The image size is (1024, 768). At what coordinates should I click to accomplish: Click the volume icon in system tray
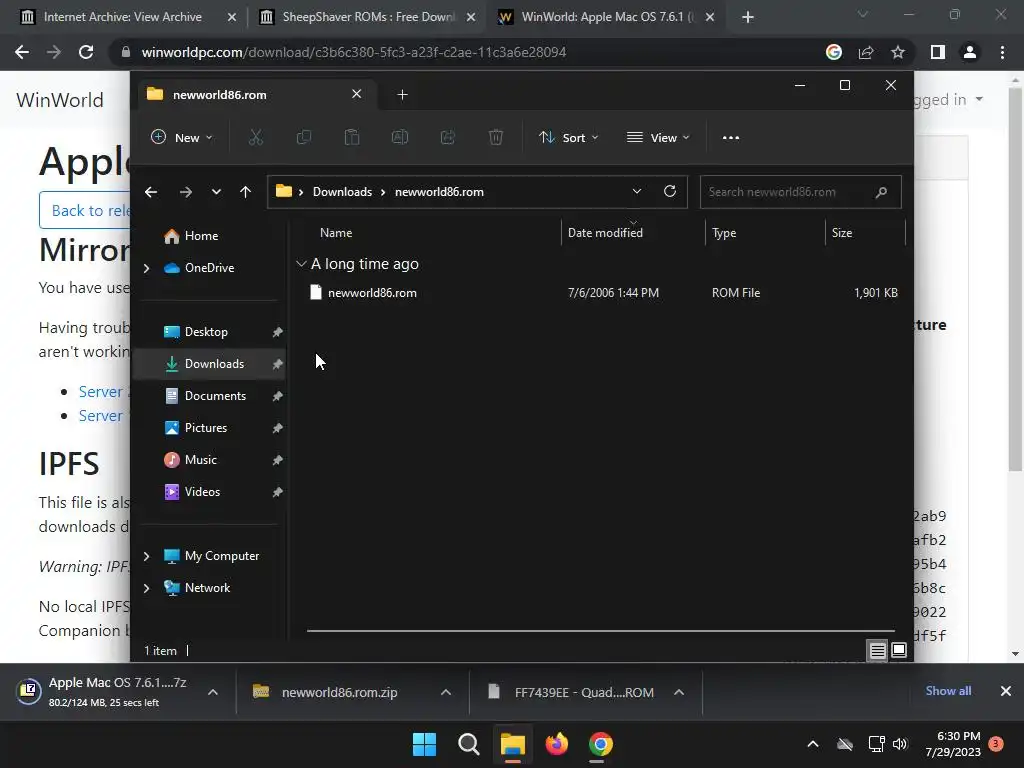pos(900,744)
